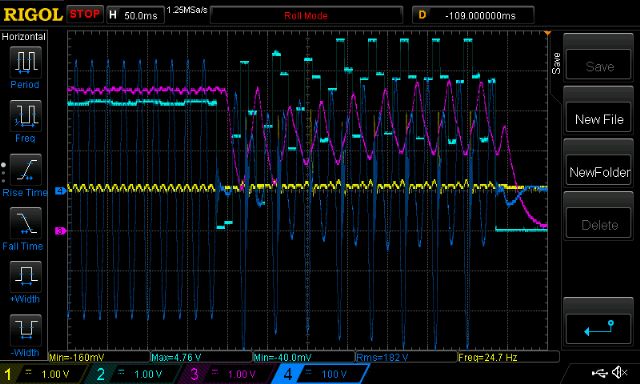Click the Min=-160mV measurement readout
Image resolution: width=640 pixels, height=384 pixels.
coord(77,358)
